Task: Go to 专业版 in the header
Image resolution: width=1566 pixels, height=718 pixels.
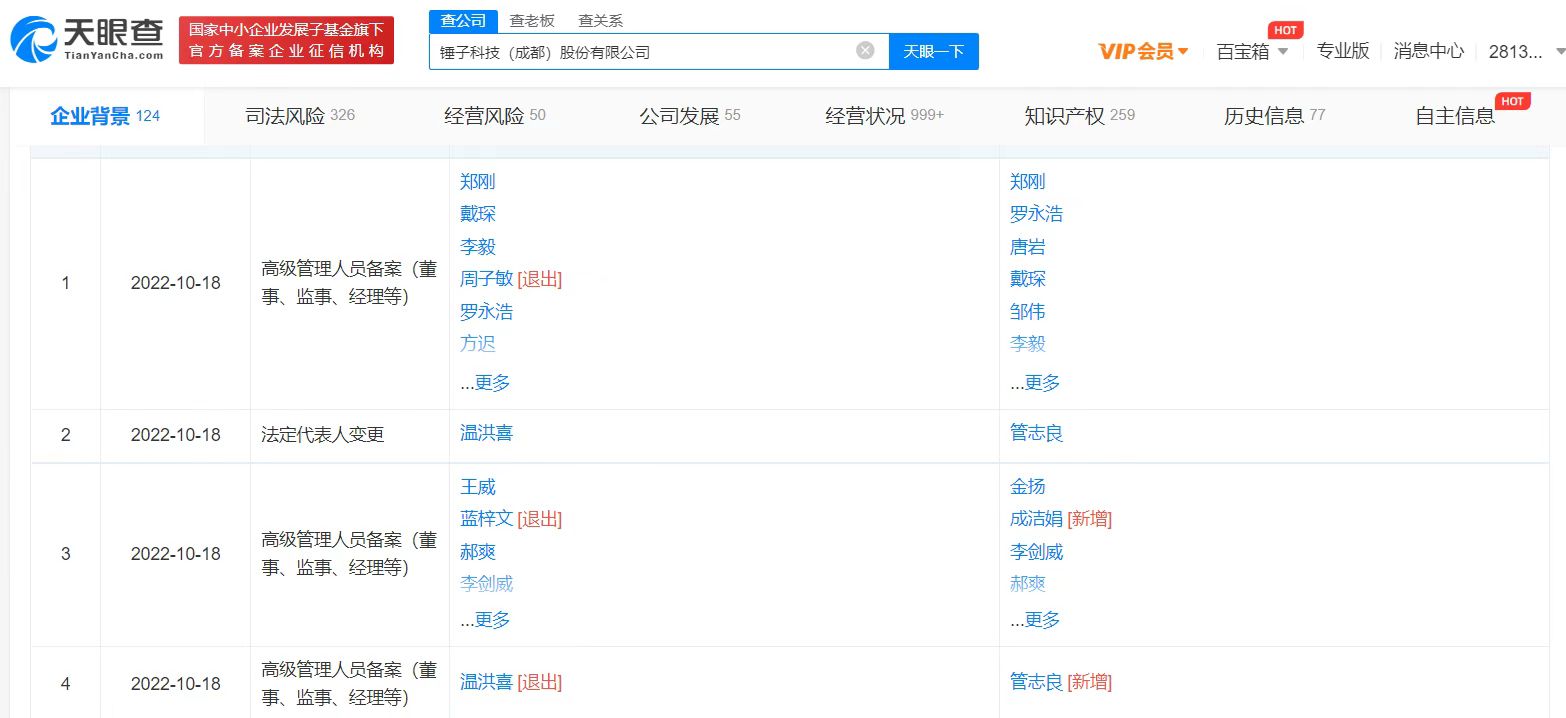Action: pyautogui.click(x=1342, y=51)
